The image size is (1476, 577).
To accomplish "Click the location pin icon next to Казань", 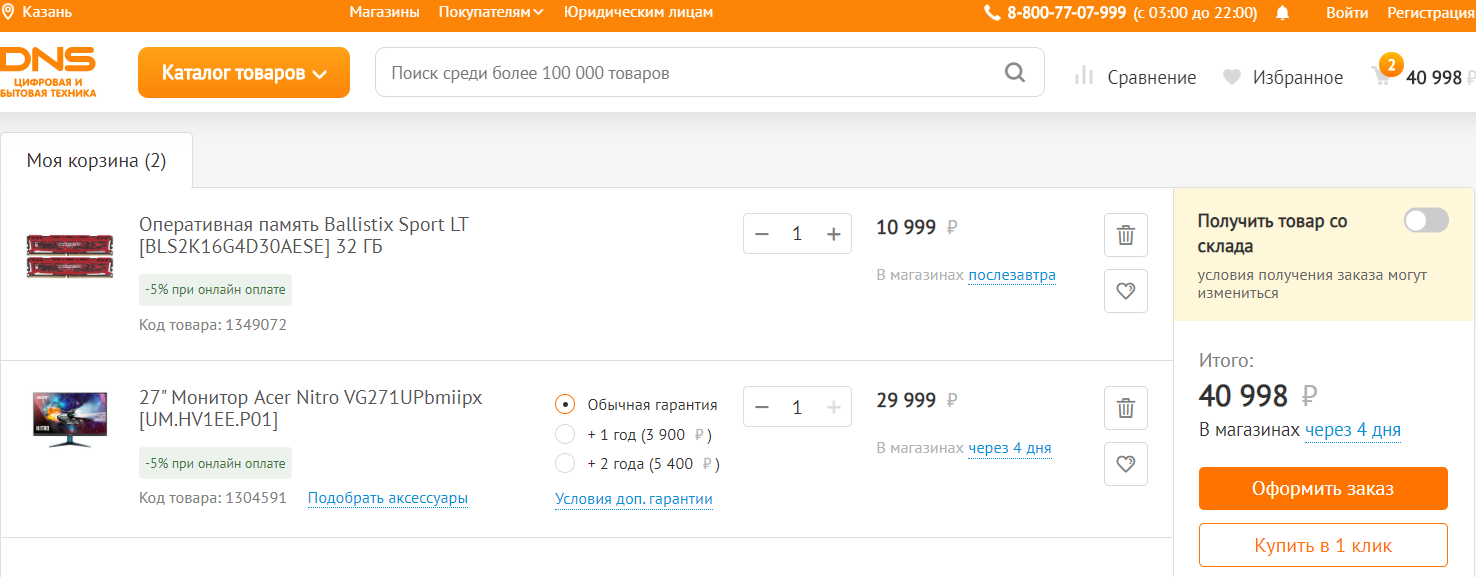I will [8, 13].
